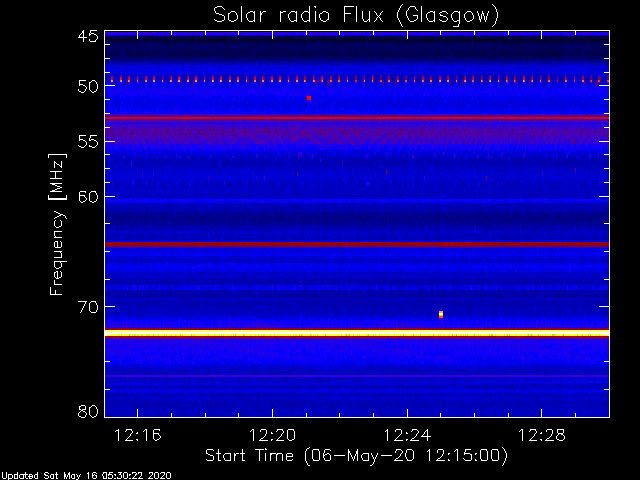Screen dimensions: 640x480
Task: Click the 80 frequency axis label
Action: pyautogui.click(x=88, y=411)
